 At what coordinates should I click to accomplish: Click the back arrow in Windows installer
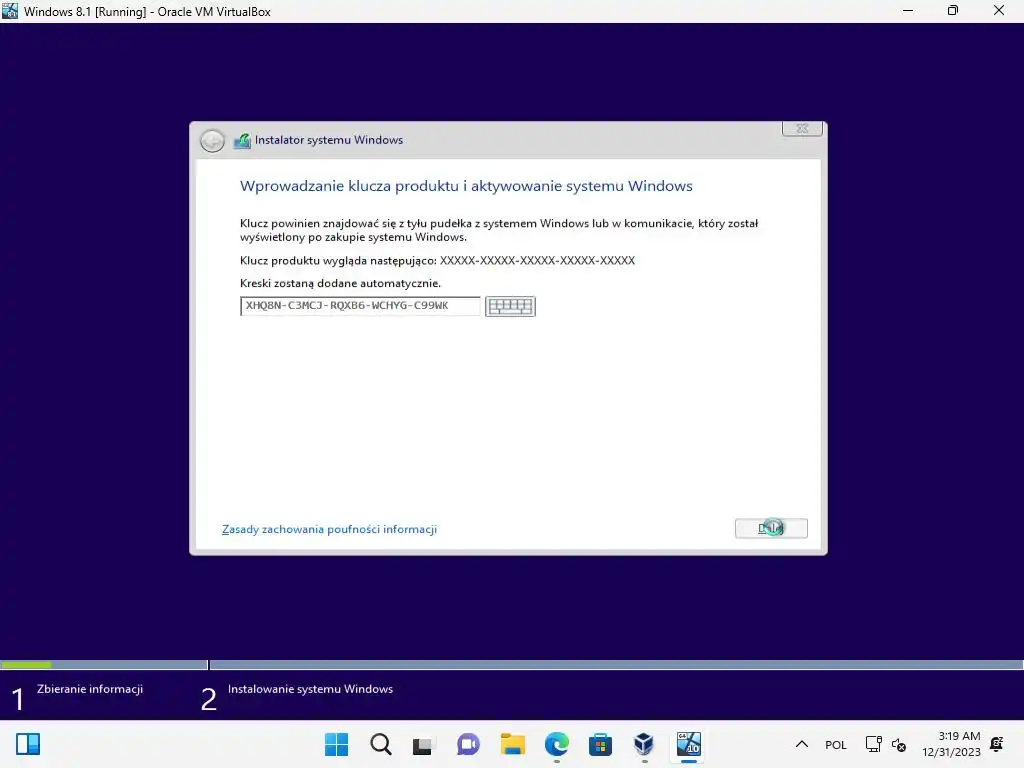212,140
